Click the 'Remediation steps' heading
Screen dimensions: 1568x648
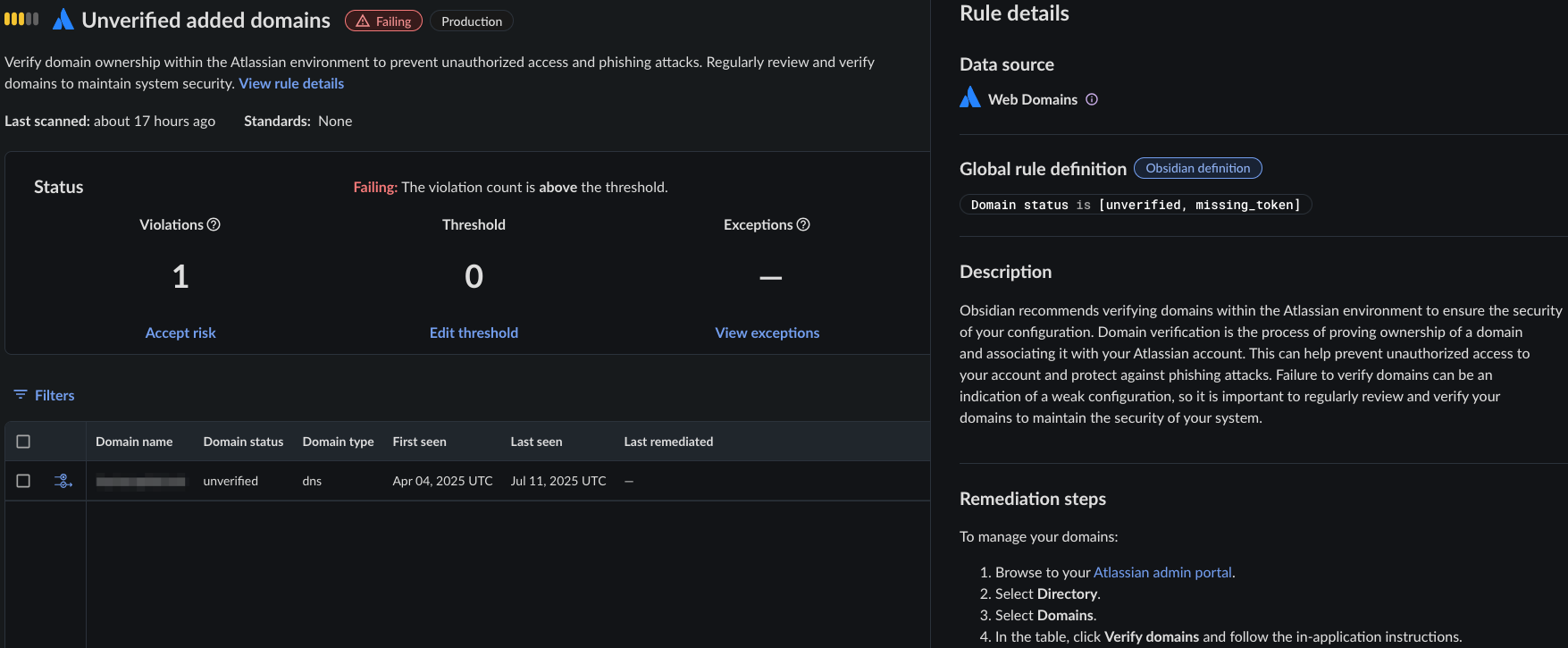[1033, 499]
